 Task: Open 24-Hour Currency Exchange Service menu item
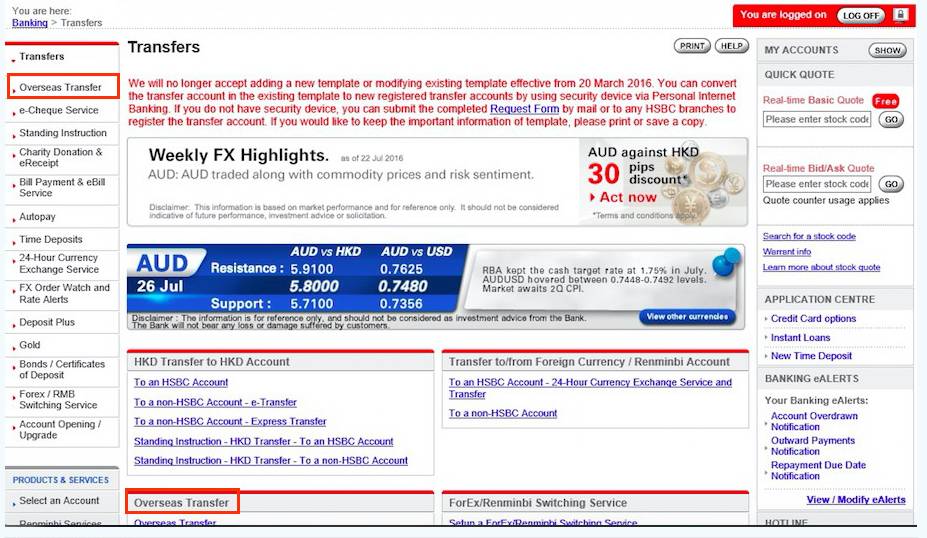tap(59, 264)
